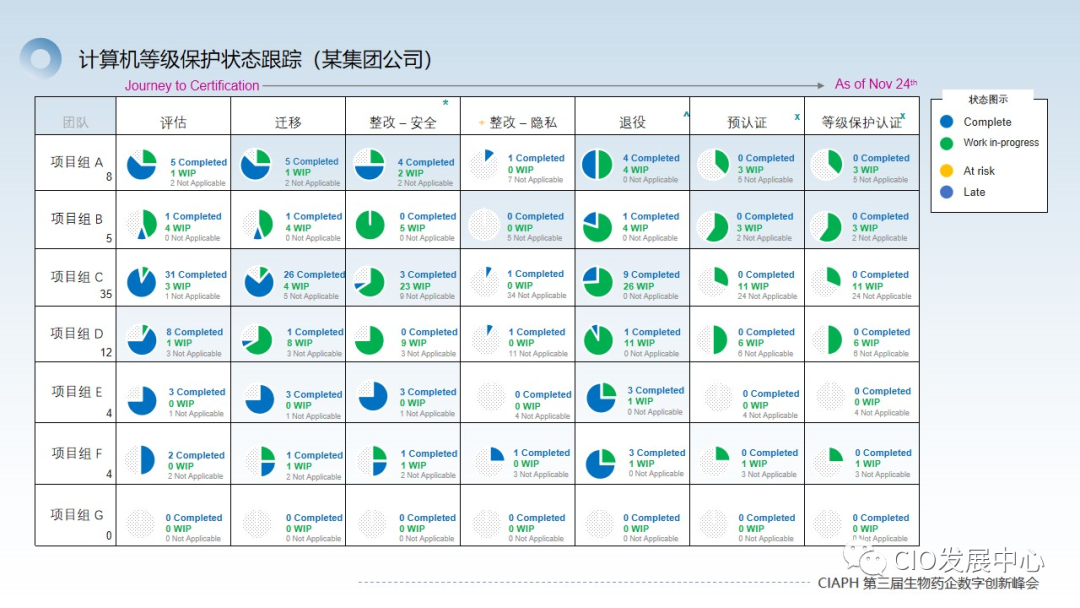Click the Complete blue legend dot

tap(946, 122)
